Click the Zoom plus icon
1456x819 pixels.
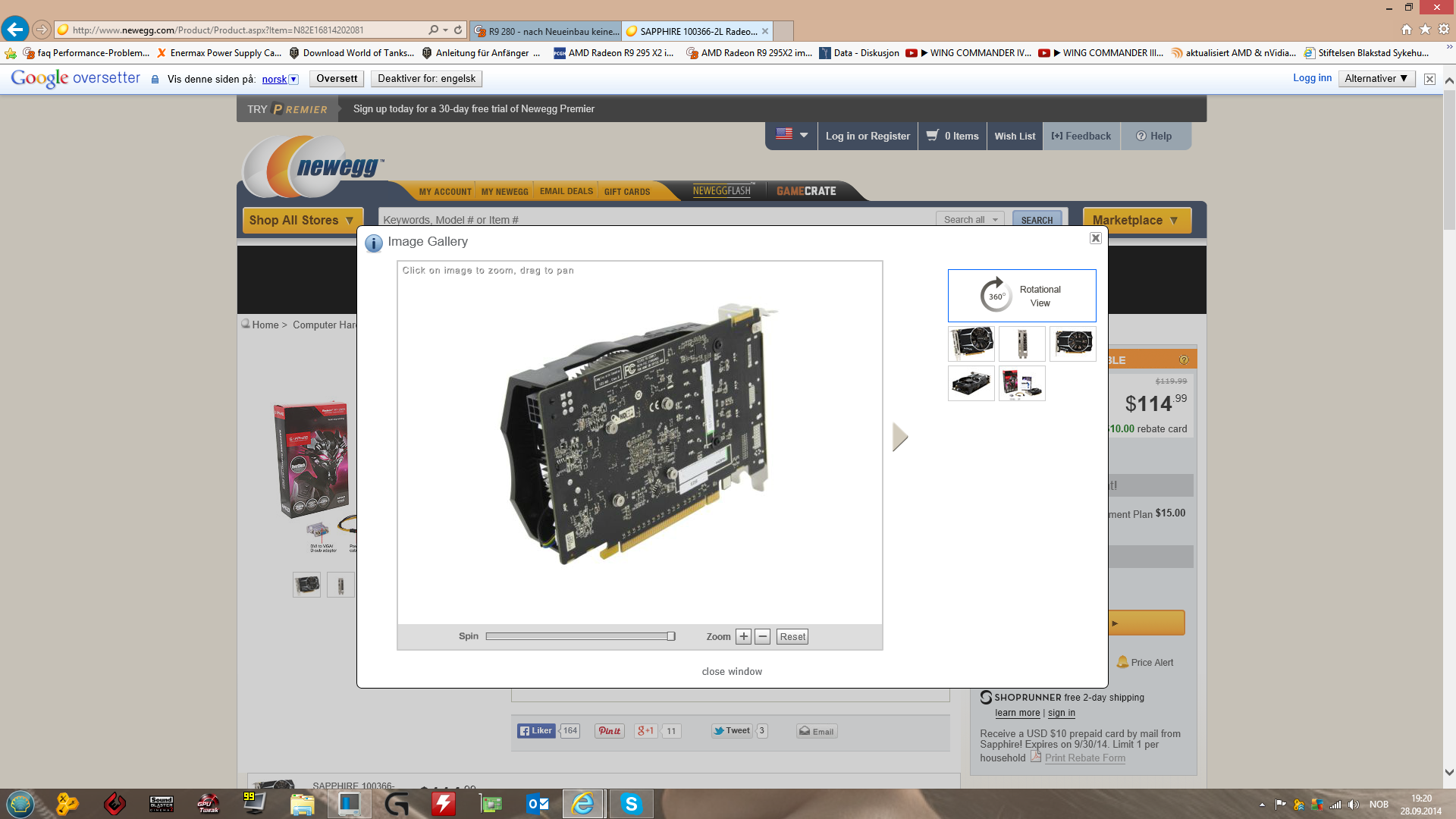pos(743,637)
